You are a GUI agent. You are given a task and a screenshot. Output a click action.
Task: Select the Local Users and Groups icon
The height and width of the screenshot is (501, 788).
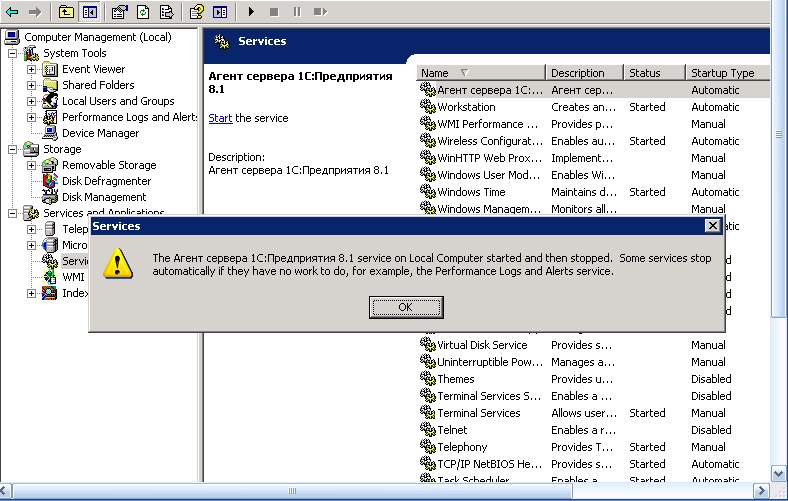tap(50, 101)
